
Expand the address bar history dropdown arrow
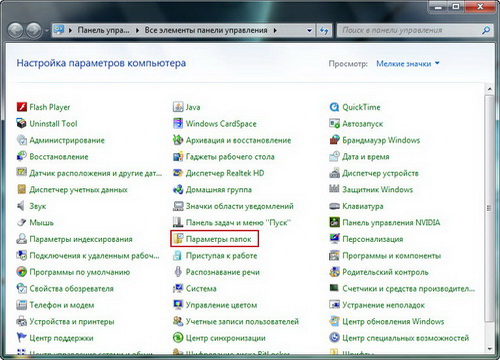click(x=310, y=30)
